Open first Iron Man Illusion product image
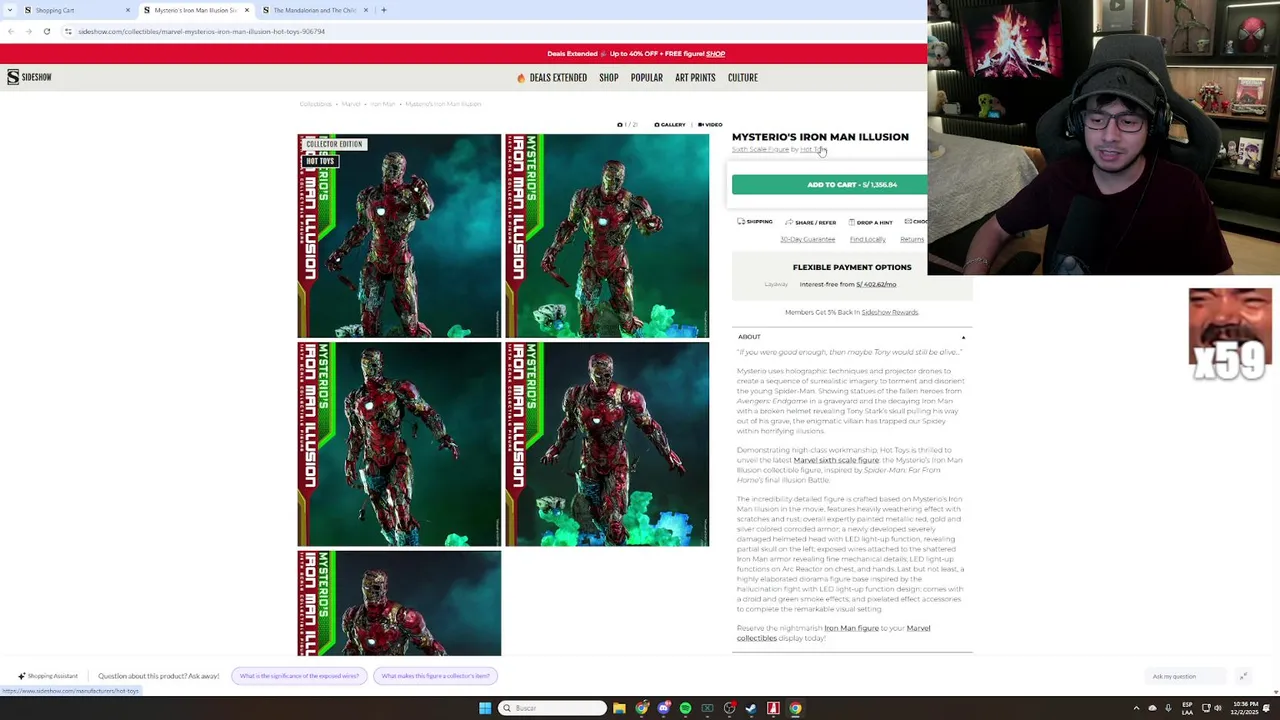1280x720 pixels. [x=399, y=236]
